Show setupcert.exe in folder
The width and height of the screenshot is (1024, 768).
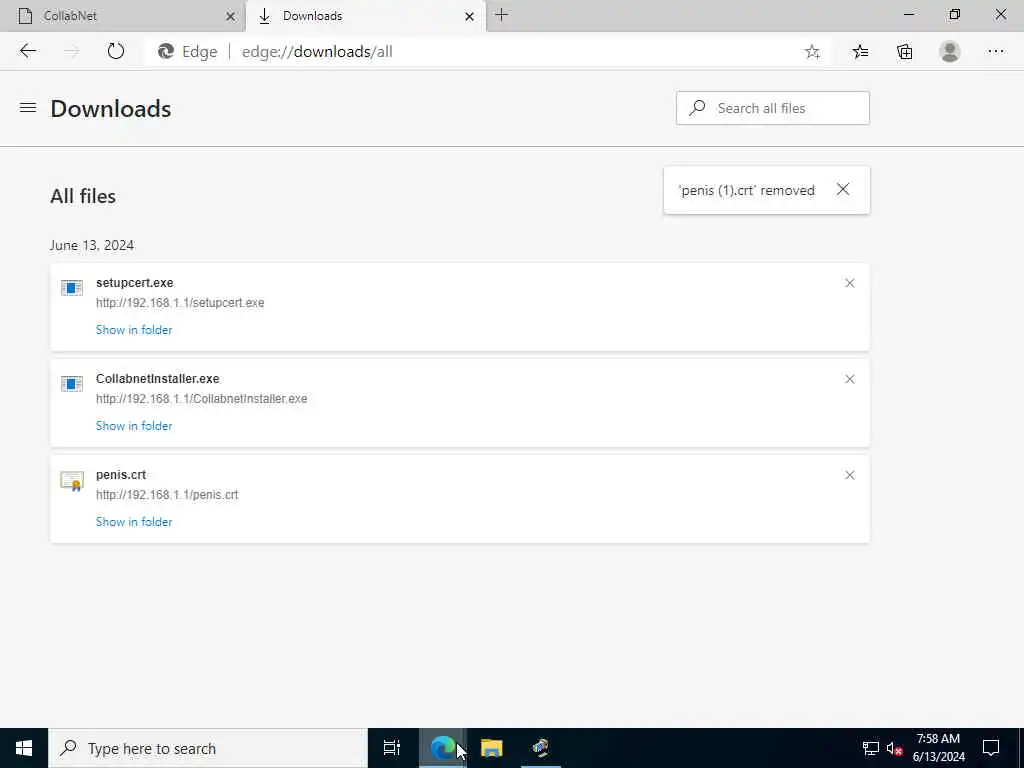pos(134,330)
